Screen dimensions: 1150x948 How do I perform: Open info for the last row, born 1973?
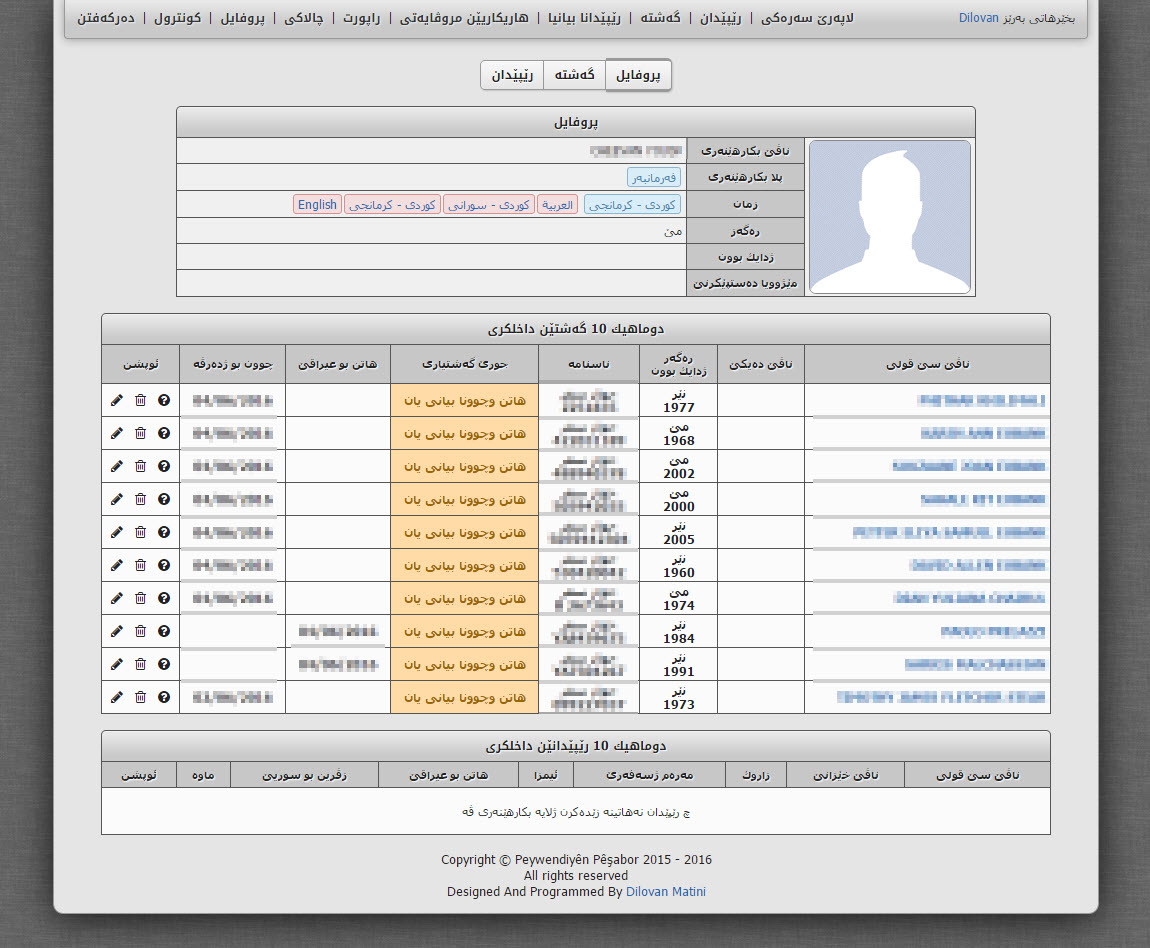pyautogui.click(x=164, y=697)
